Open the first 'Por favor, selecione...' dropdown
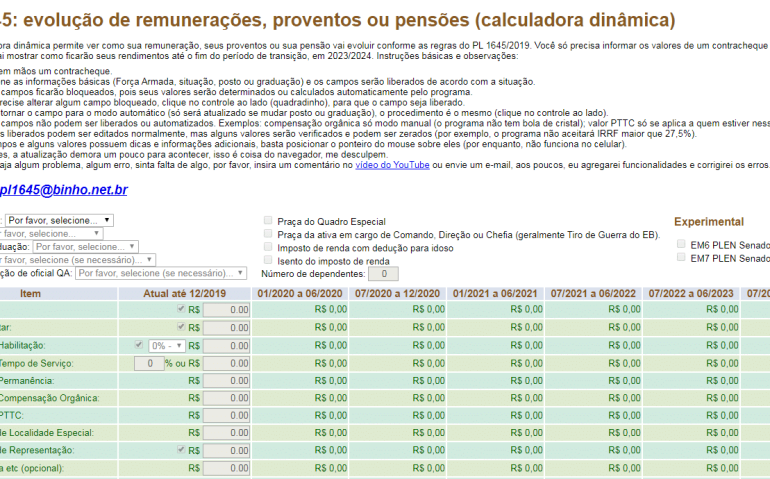This screenshot has height=479, width=770. (x=59, y=220)
